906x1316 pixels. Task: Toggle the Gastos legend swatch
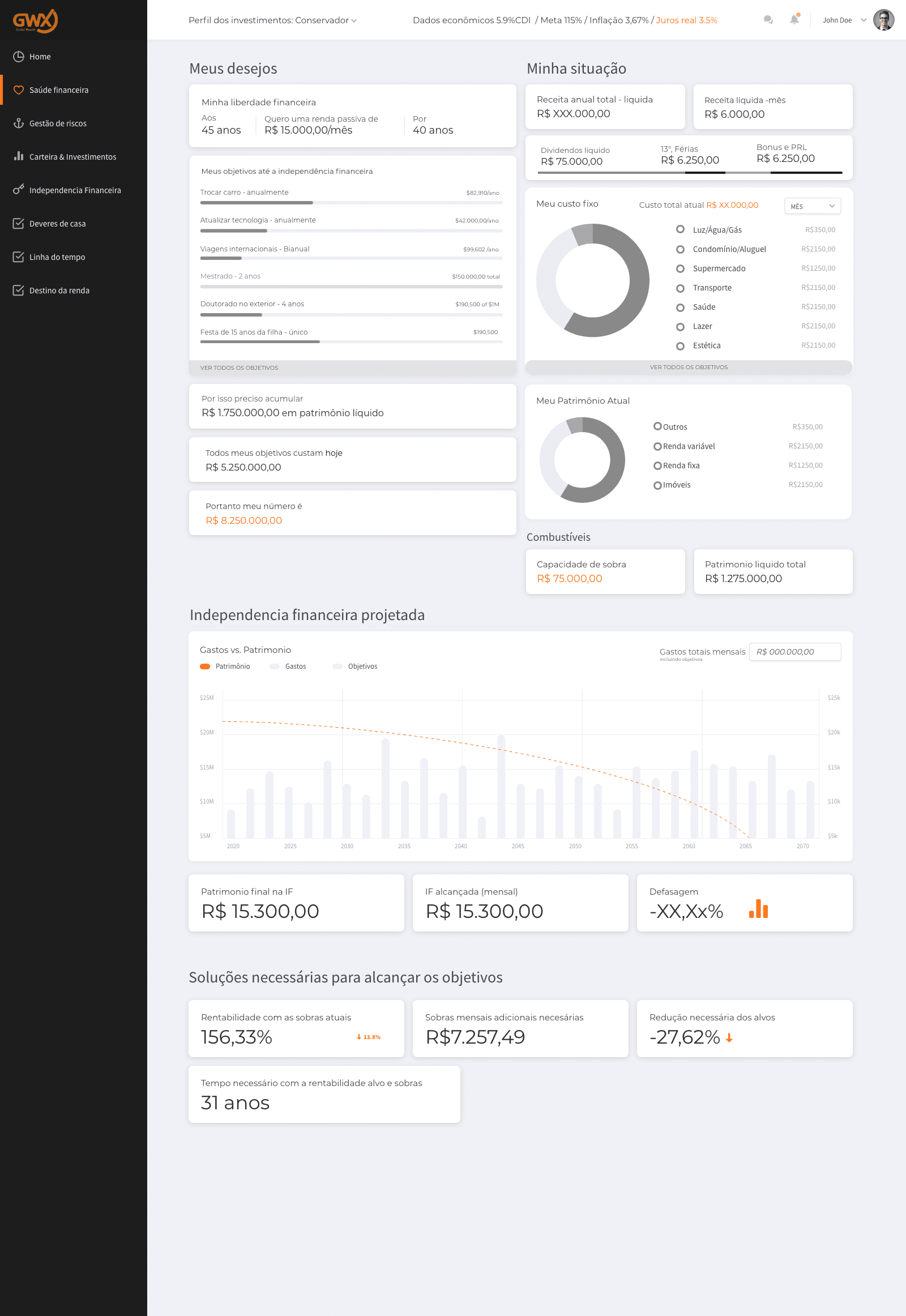pos(275,666)
